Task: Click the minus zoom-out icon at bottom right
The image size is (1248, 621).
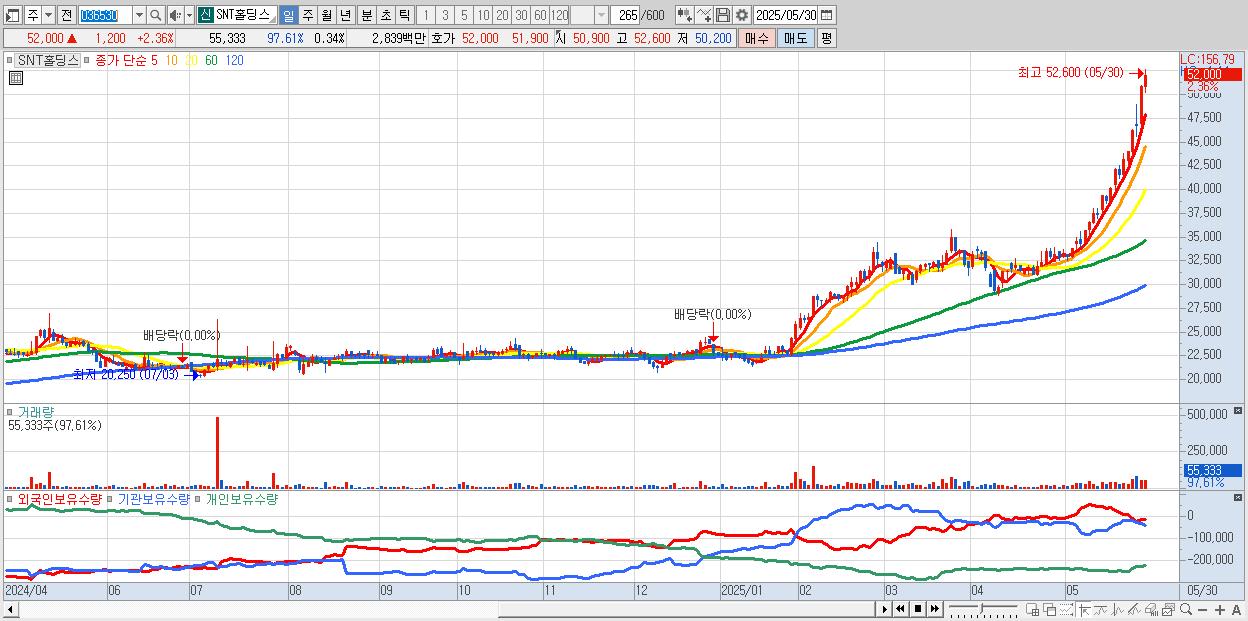Action: tap(1202, 610)
